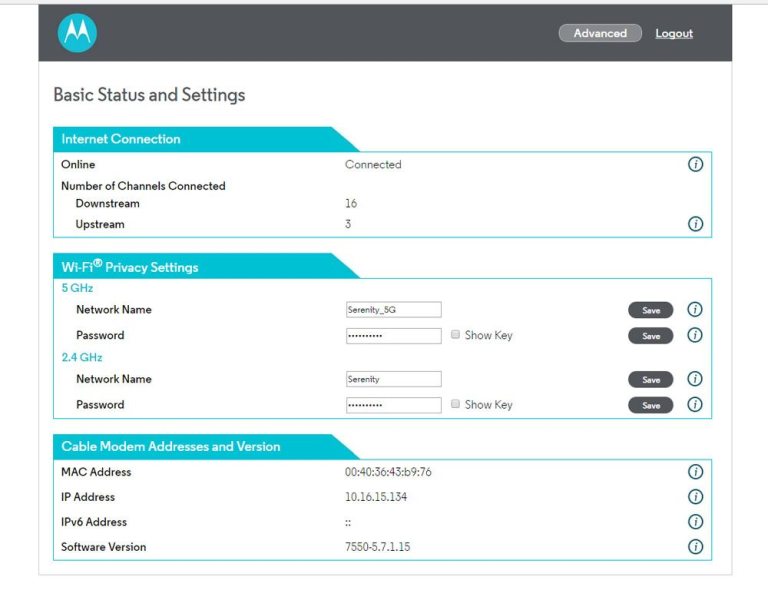Show info for 5 GHz Password
This screenshot has width=768, height=597.
(x=695, y=335)
